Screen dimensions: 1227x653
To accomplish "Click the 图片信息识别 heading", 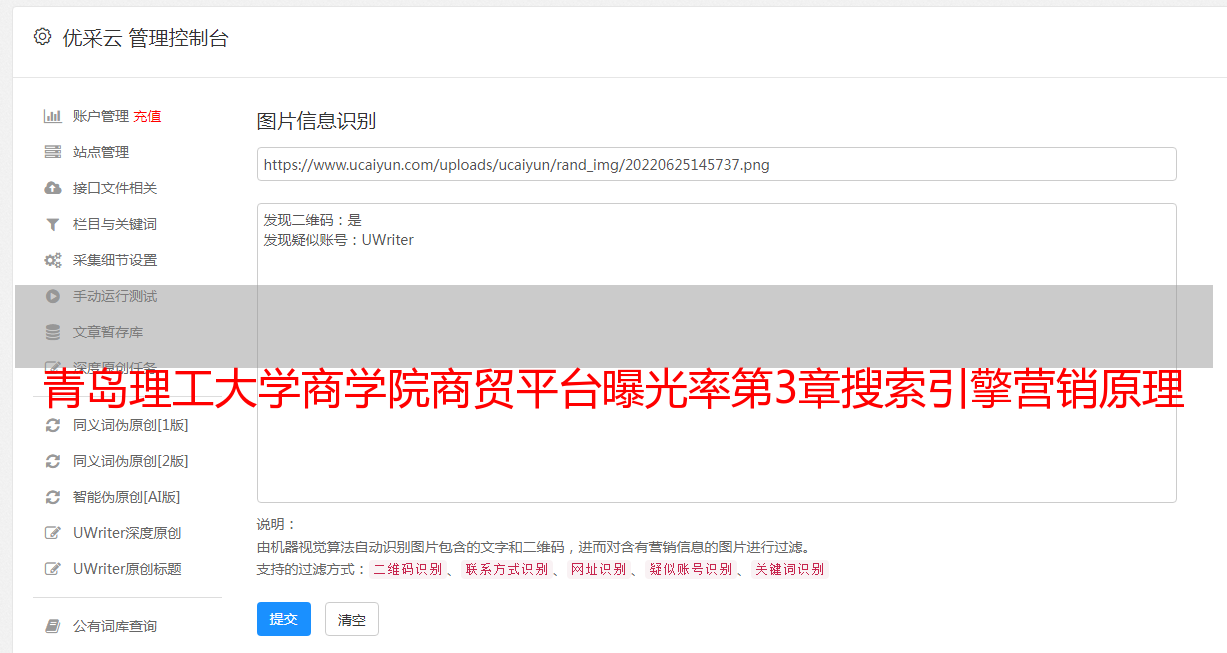I will tap(316, 121).
